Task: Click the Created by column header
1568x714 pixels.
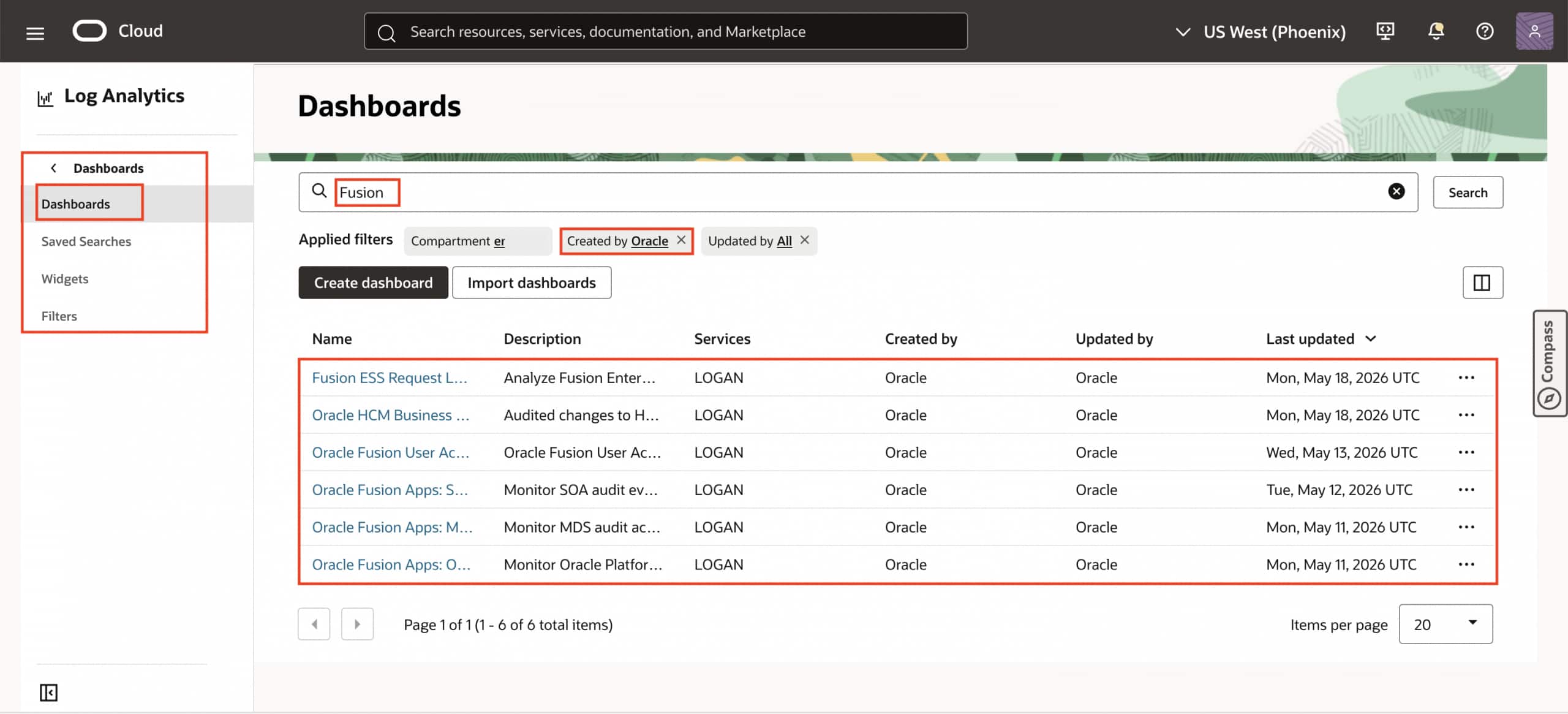Action: [x=921, y=339]
